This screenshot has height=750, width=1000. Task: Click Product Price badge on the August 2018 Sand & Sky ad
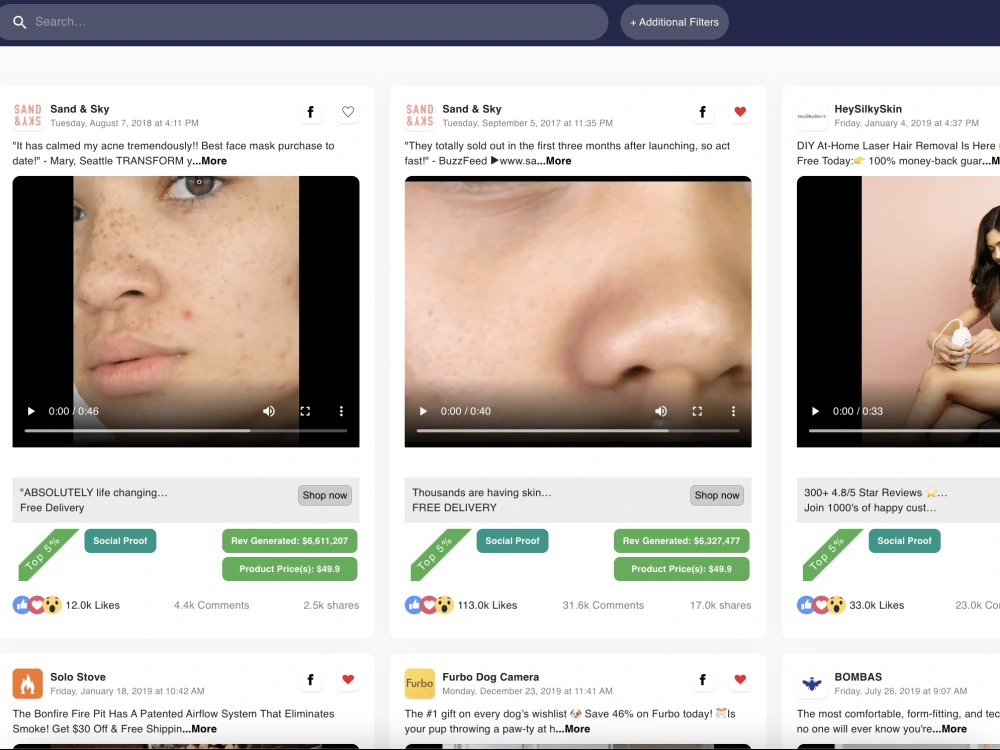tap(290, 569)
